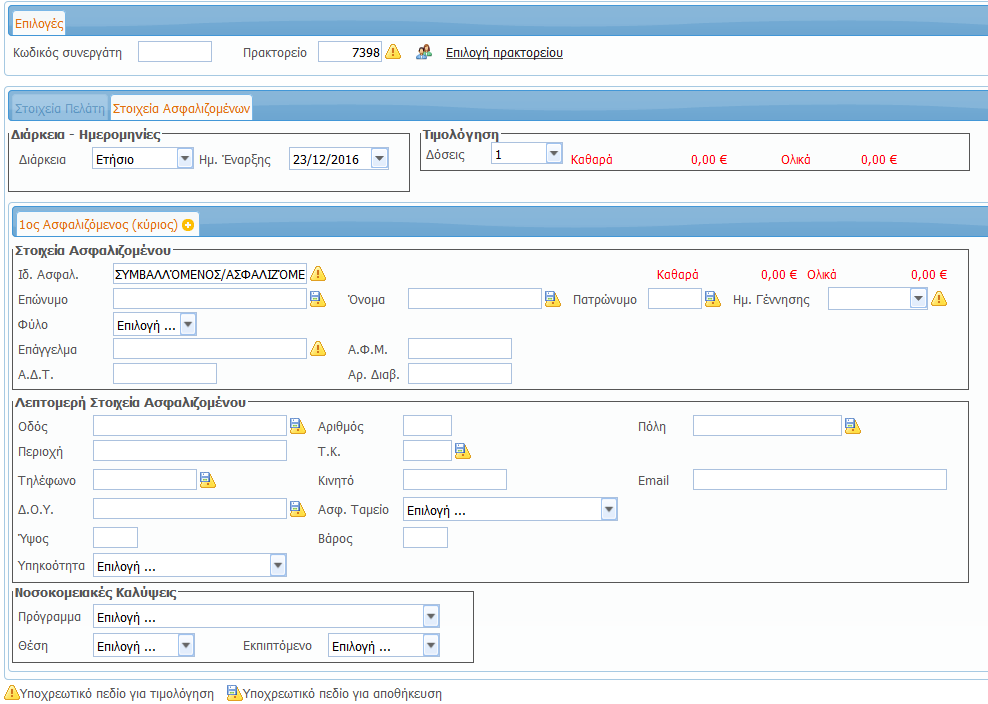Screen dimensions: 988x704
Task: Click disk icon in save legend footer
Action: (234, 693)
